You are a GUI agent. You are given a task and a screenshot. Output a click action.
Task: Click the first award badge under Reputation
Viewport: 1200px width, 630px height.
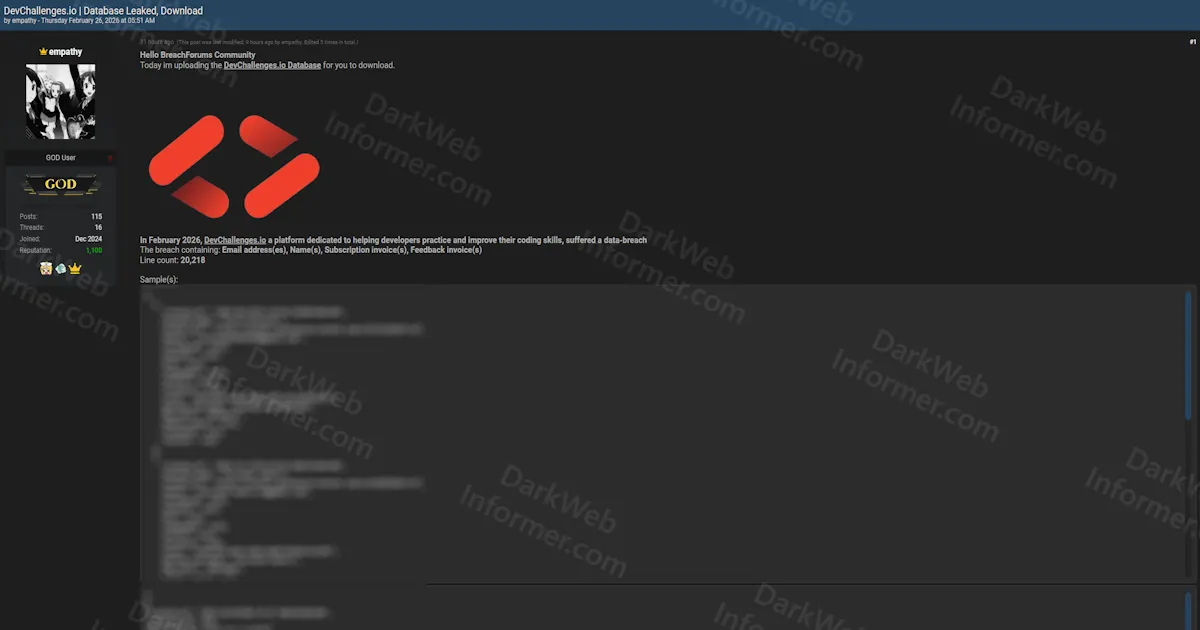46,268
